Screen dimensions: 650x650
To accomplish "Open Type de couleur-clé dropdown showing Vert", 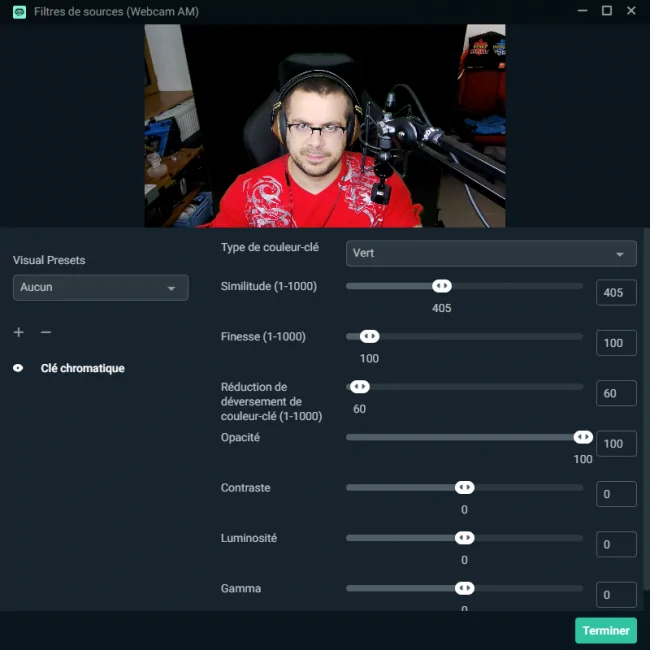I will pyautogui.click(x=491, y=253).
